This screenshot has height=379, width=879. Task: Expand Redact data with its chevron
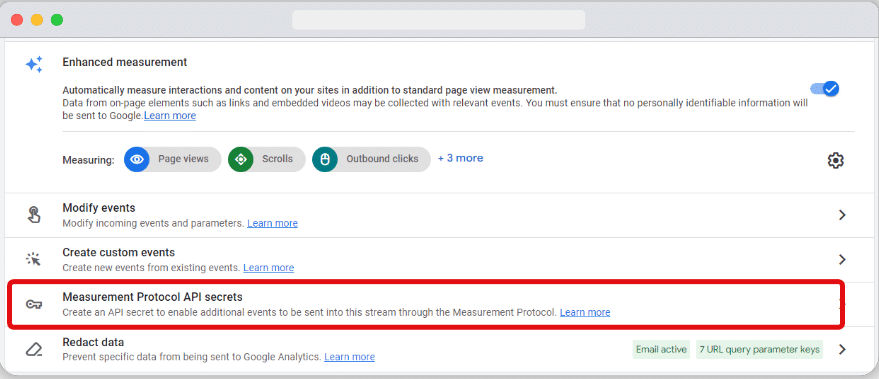coord(841,349)
